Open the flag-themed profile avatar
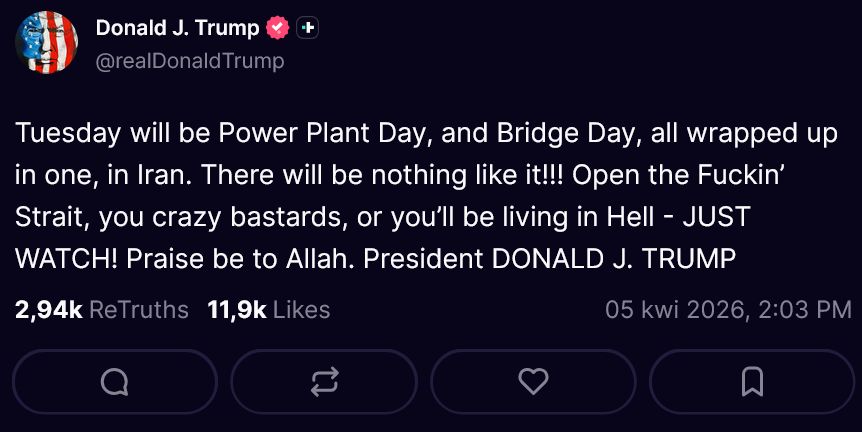Viewport: 862px width, 432px height. [46, 44]
